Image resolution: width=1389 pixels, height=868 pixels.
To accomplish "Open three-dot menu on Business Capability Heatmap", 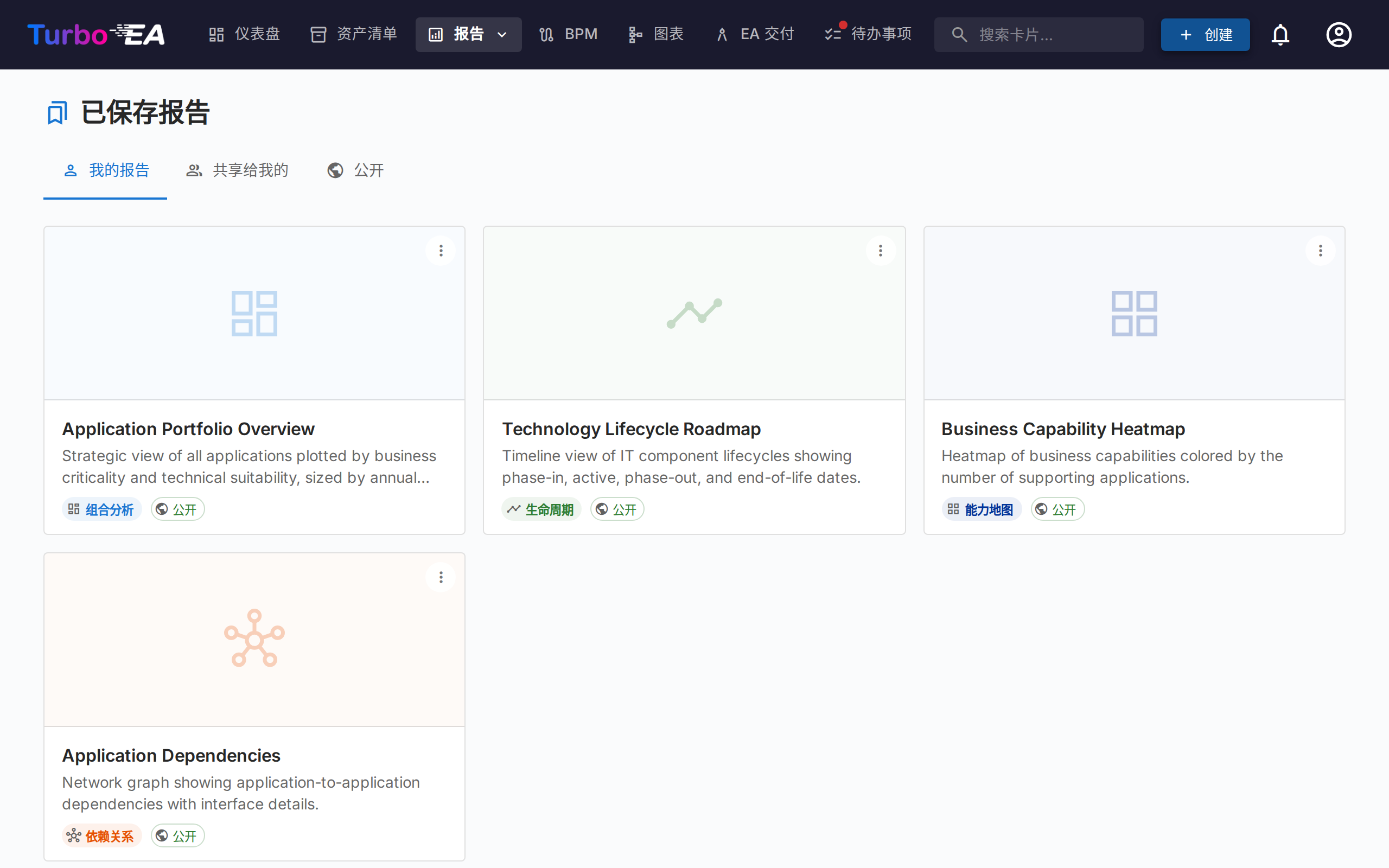I will coord(1320,251).
